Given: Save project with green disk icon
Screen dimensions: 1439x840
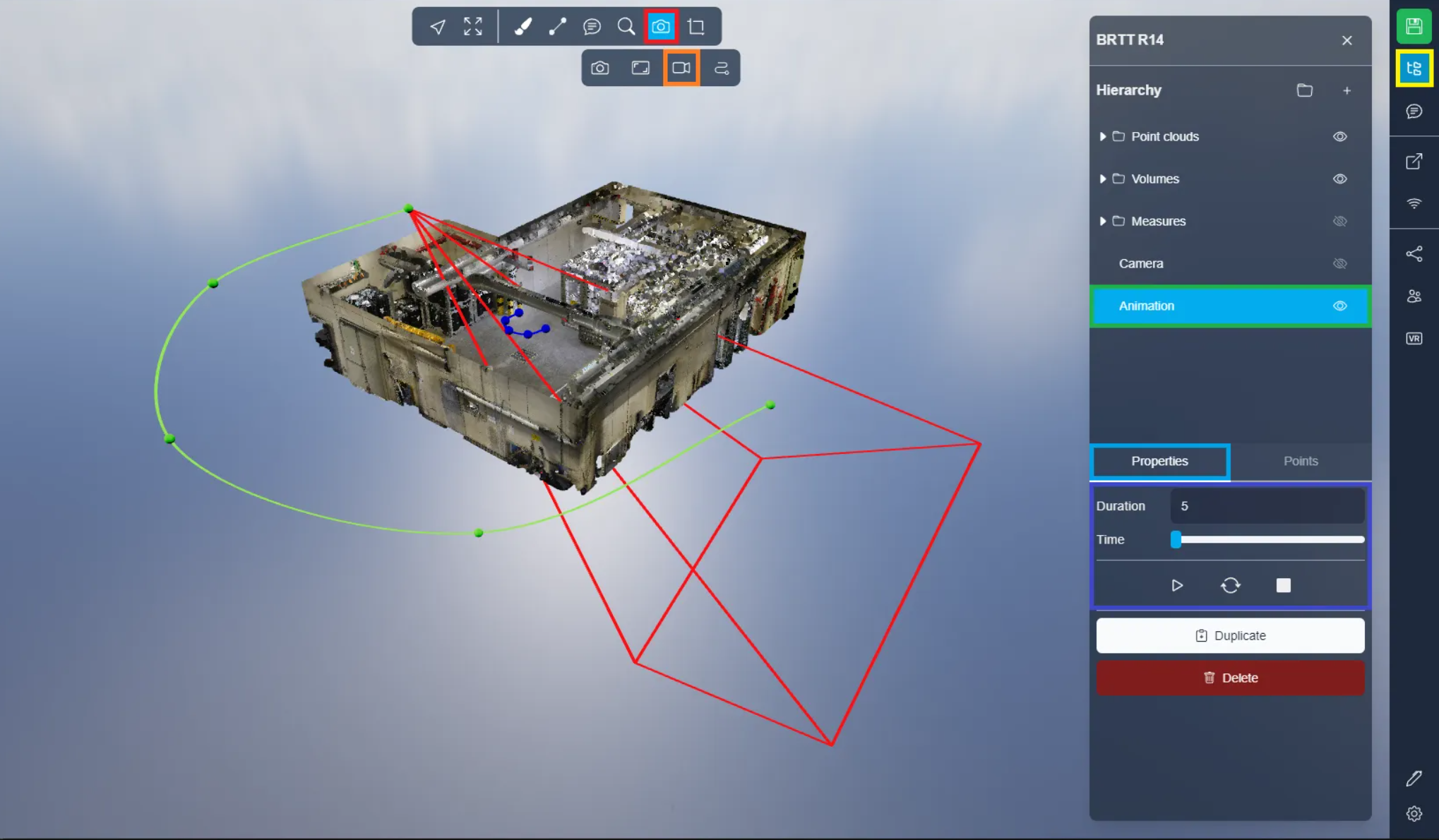Looking at the screenshot, I should (x=1414, y=26).
